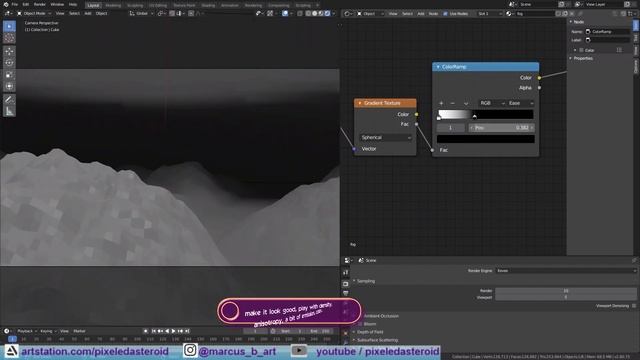Open the 3D viewport editor type selector

pos(8,13)
